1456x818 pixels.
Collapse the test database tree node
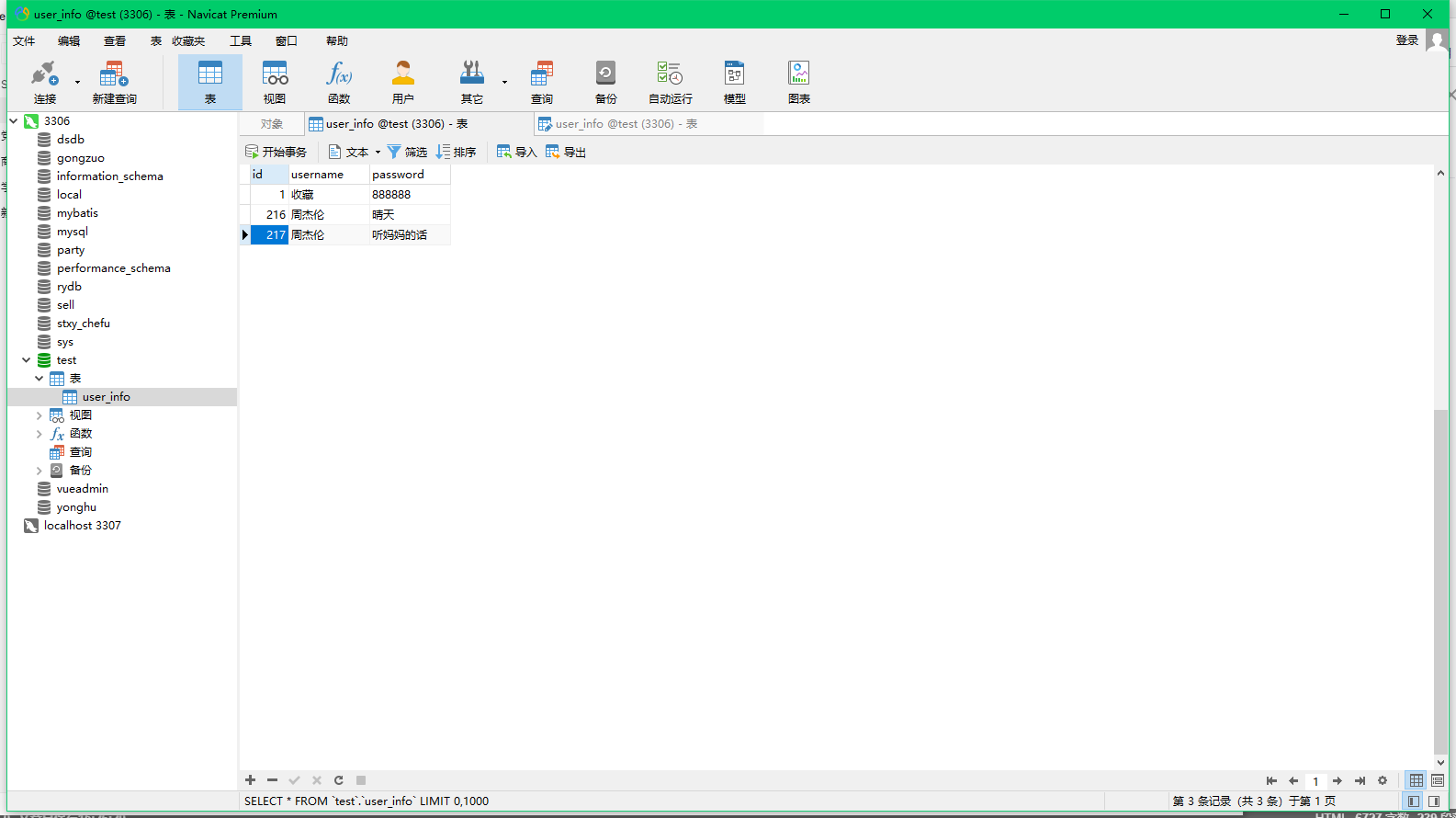point(27,360)
